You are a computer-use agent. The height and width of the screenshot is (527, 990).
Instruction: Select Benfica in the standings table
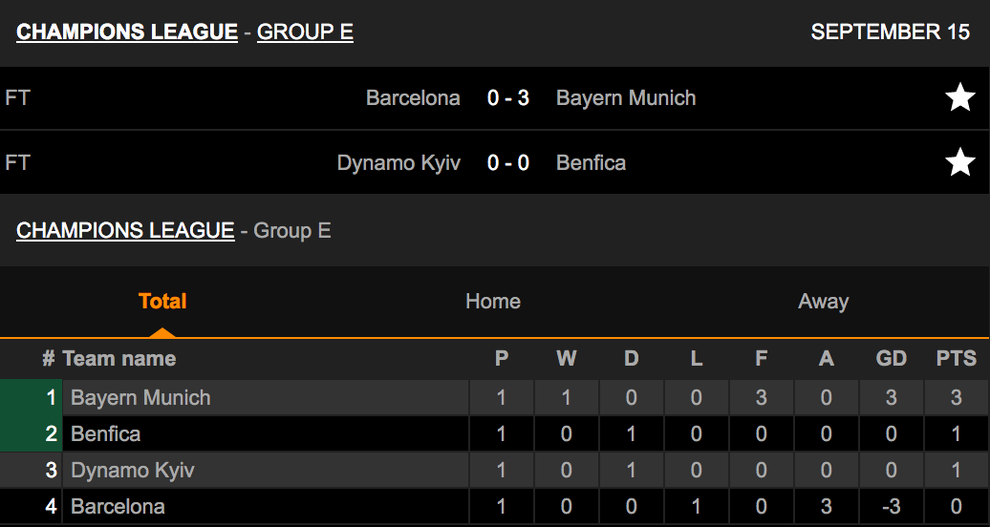106,434
